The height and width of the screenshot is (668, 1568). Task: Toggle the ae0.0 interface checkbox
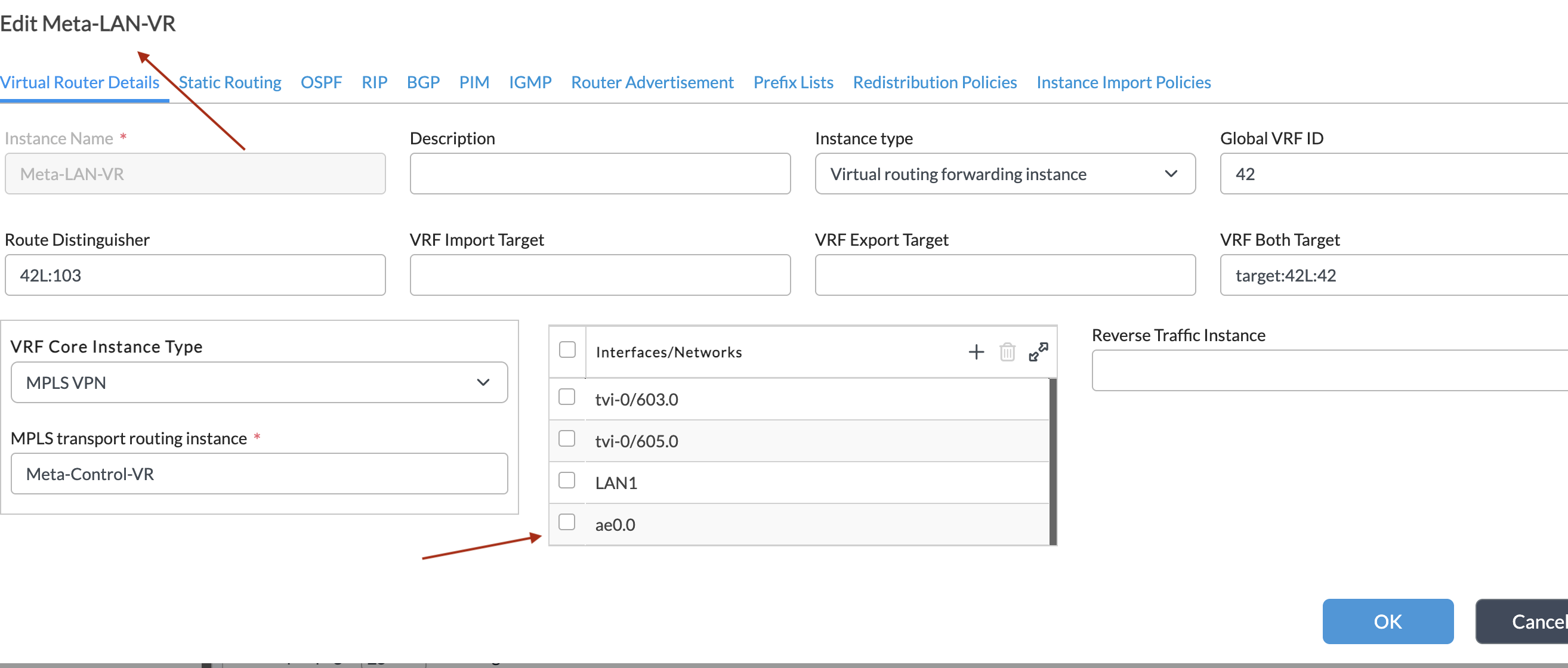point(567,522)
